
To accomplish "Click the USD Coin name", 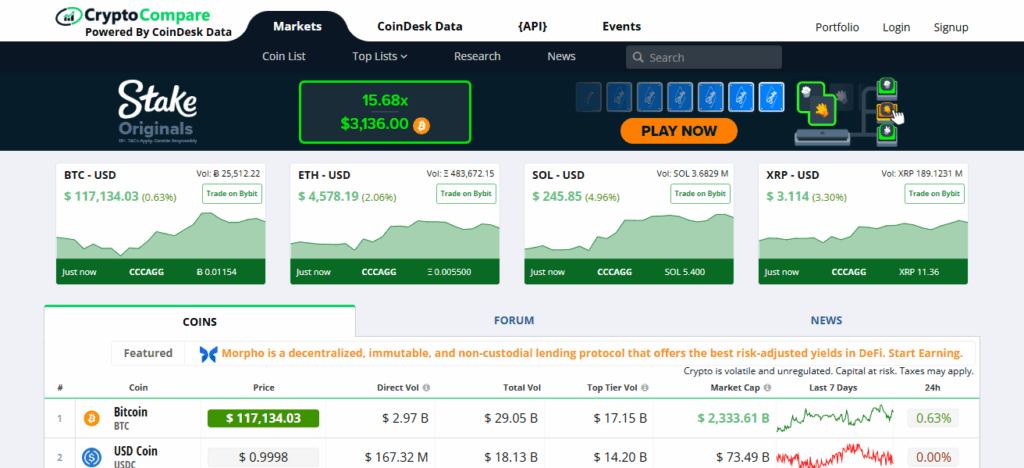I will click(135, 451).
